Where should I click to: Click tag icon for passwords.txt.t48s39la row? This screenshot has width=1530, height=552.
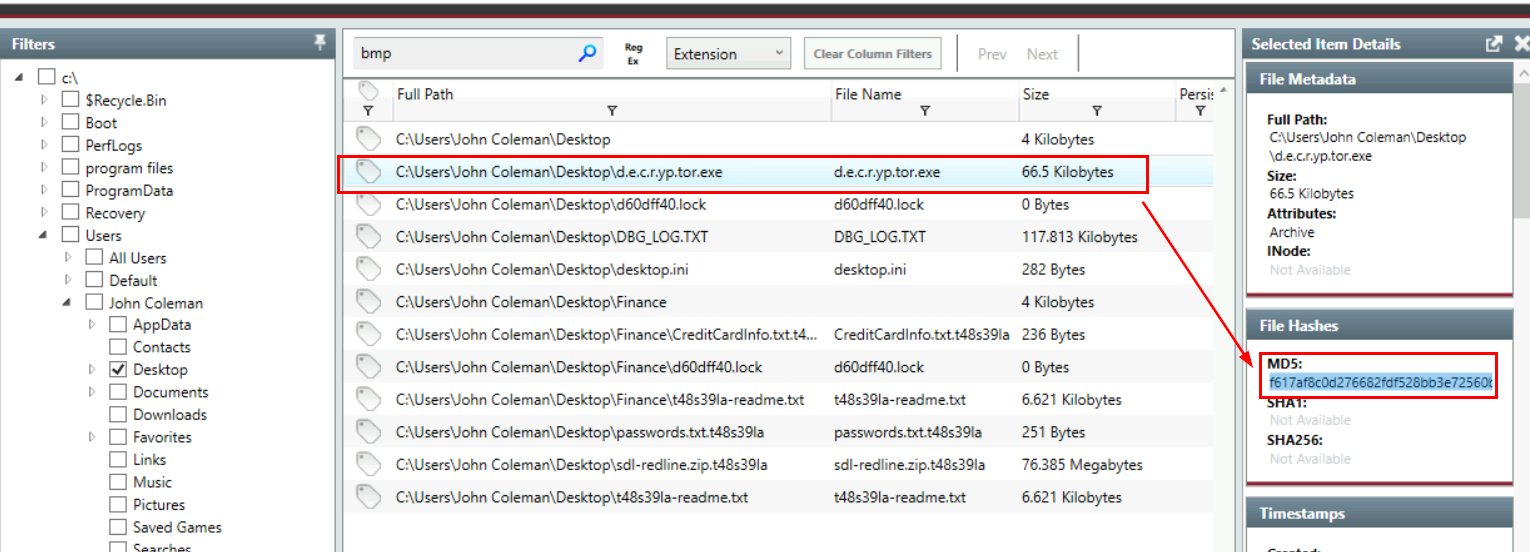[369, 432]
